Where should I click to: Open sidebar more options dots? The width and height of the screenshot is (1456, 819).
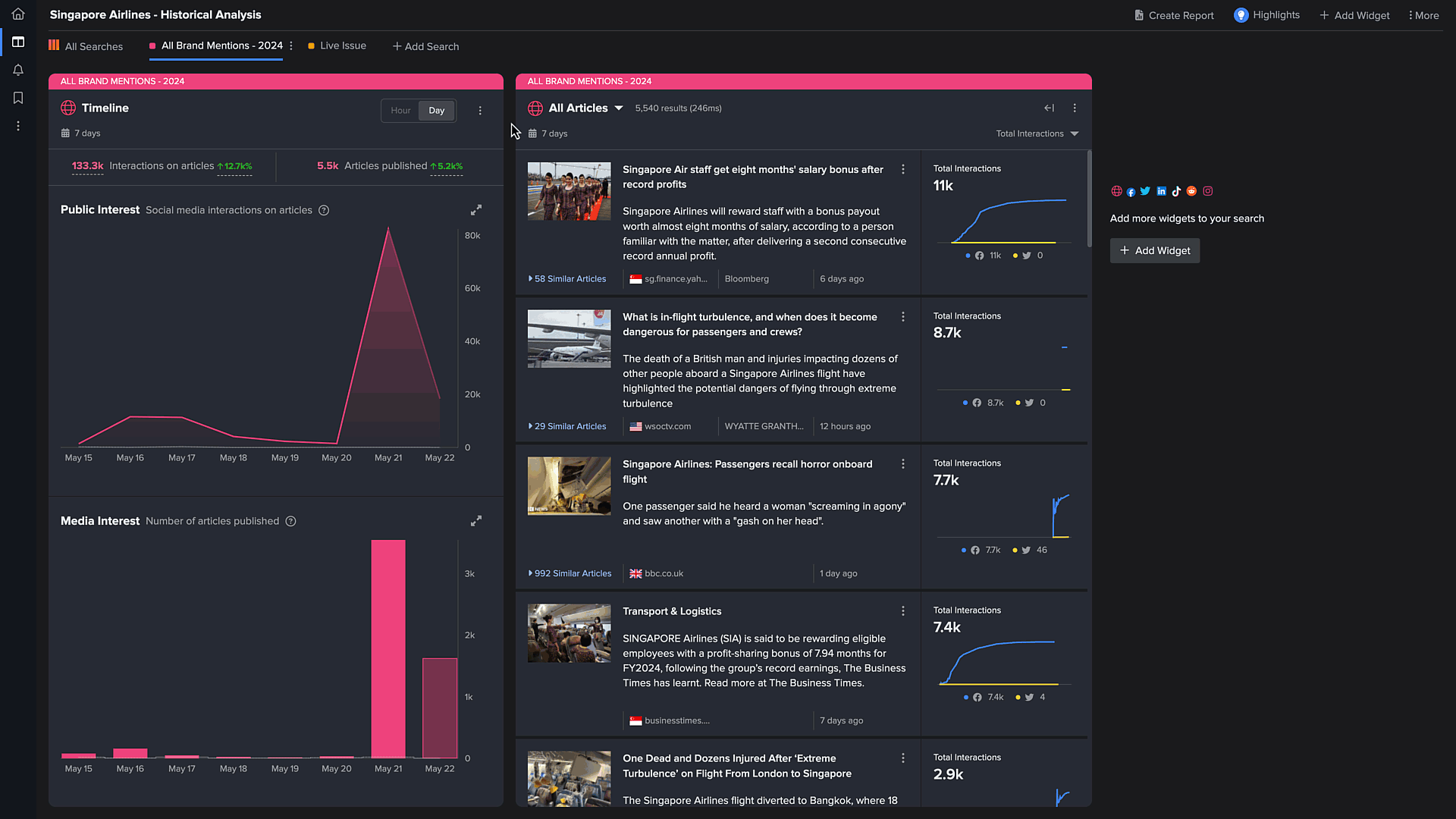click(18, 126)
